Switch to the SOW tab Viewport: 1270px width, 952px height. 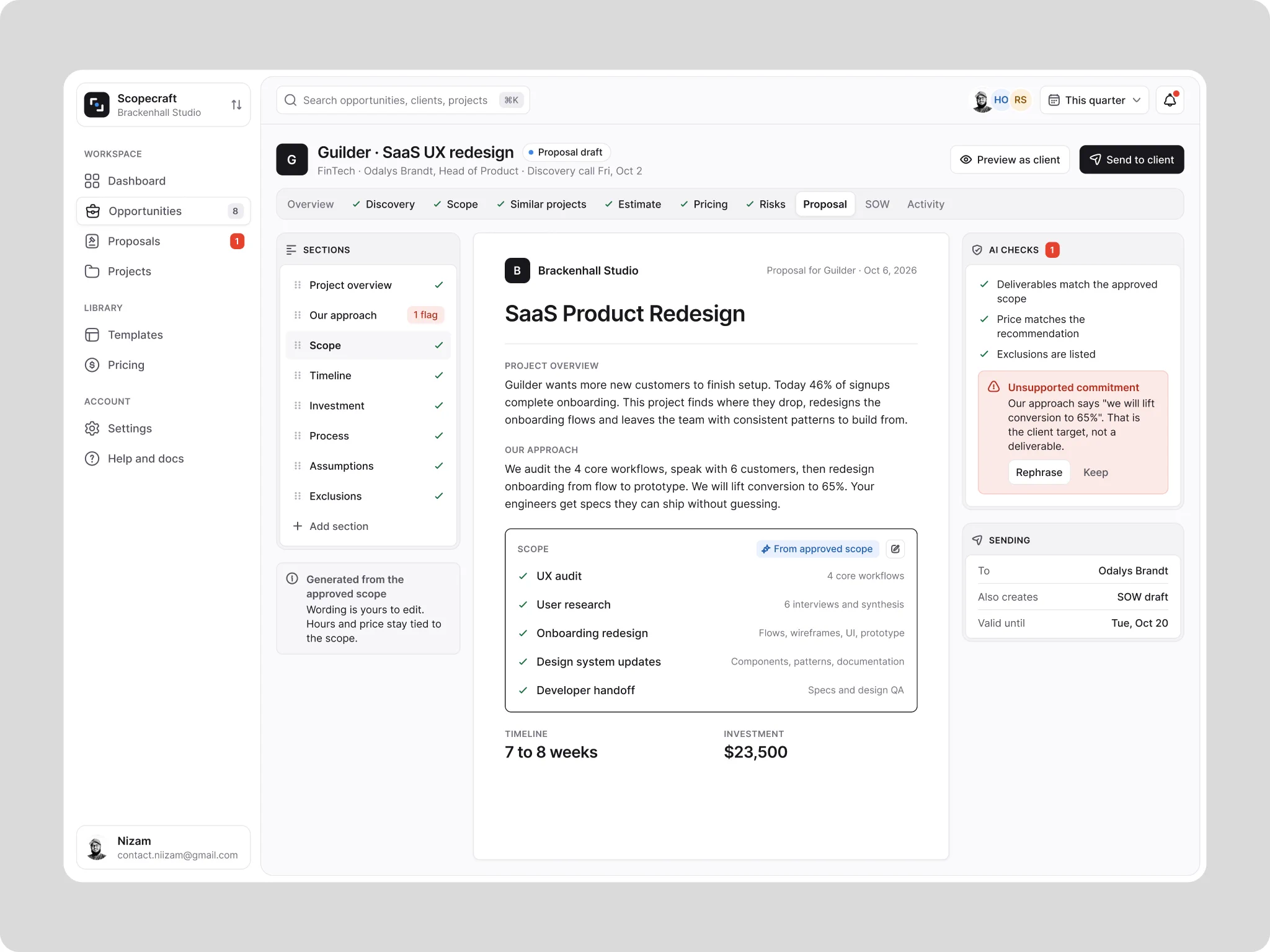point(877,205)
